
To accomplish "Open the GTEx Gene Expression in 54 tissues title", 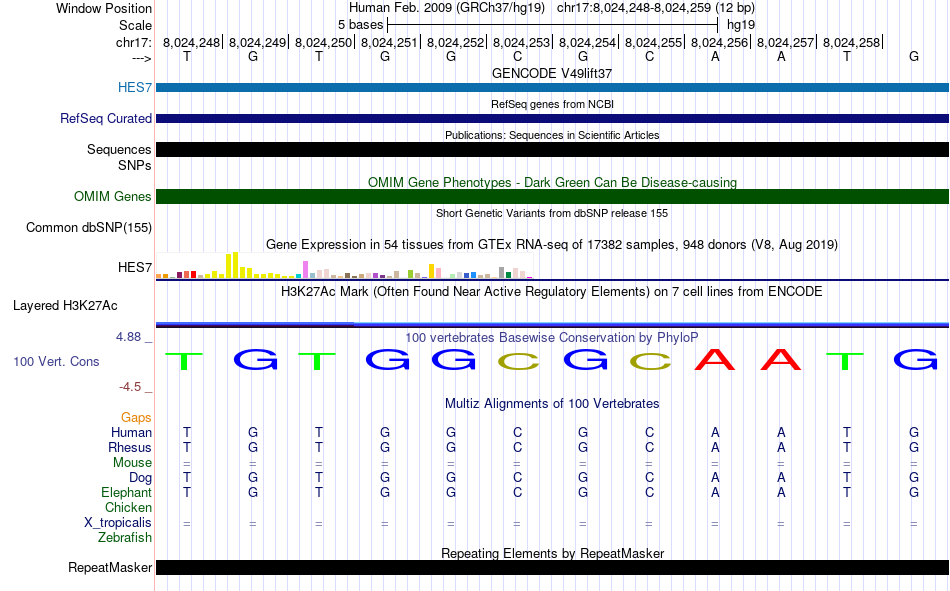I will click(552, 245).
